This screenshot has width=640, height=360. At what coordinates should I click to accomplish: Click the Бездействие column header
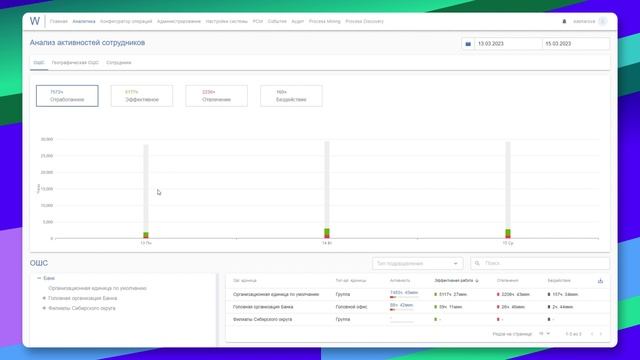coord(559,281)
